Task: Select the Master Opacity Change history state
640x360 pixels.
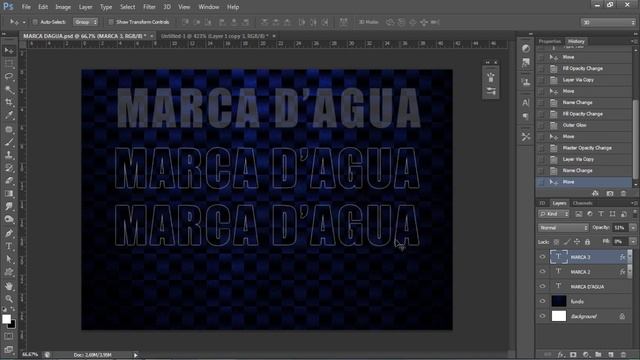Action: [x=584, y=148]
